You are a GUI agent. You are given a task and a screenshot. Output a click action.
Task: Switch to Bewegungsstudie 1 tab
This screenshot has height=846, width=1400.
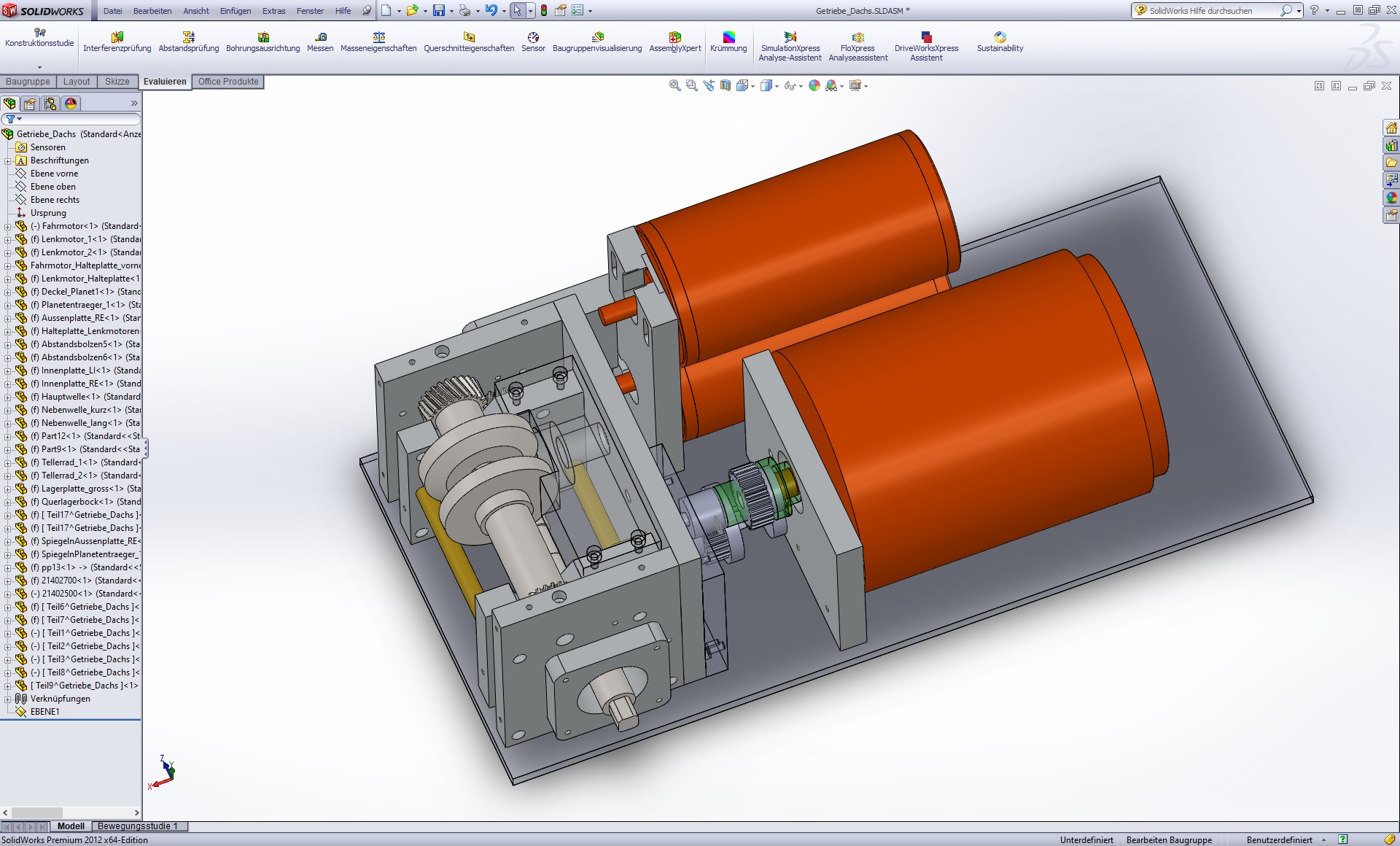coord(137,826)
